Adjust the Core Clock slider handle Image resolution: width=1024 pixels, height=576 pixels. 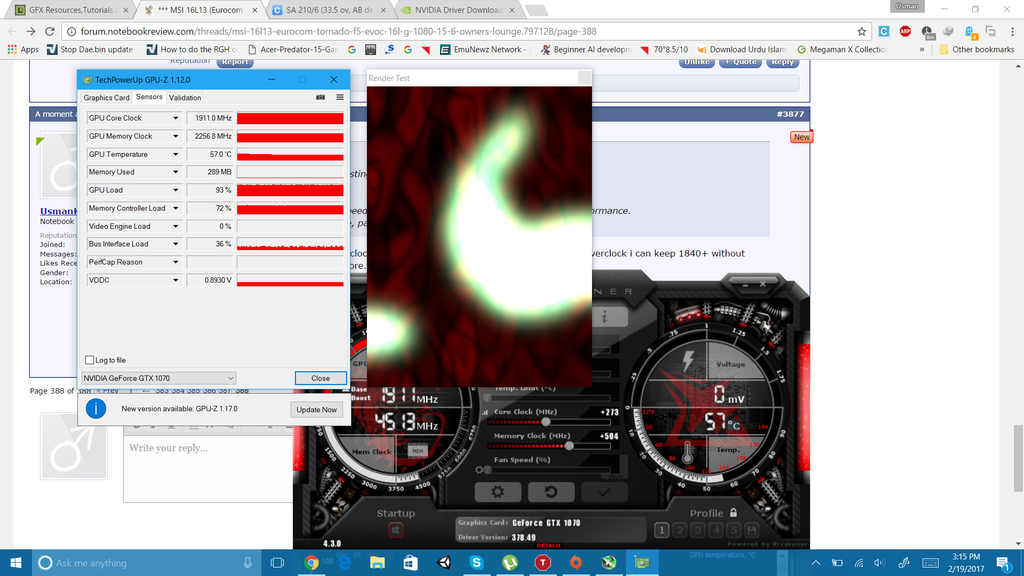546,422
